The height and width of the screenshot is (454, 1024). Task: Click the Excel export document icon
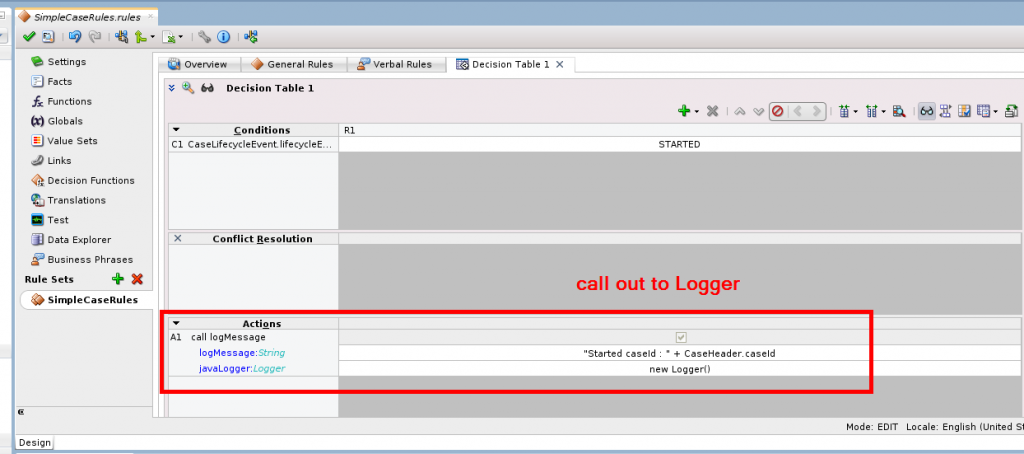click(168, 37)
